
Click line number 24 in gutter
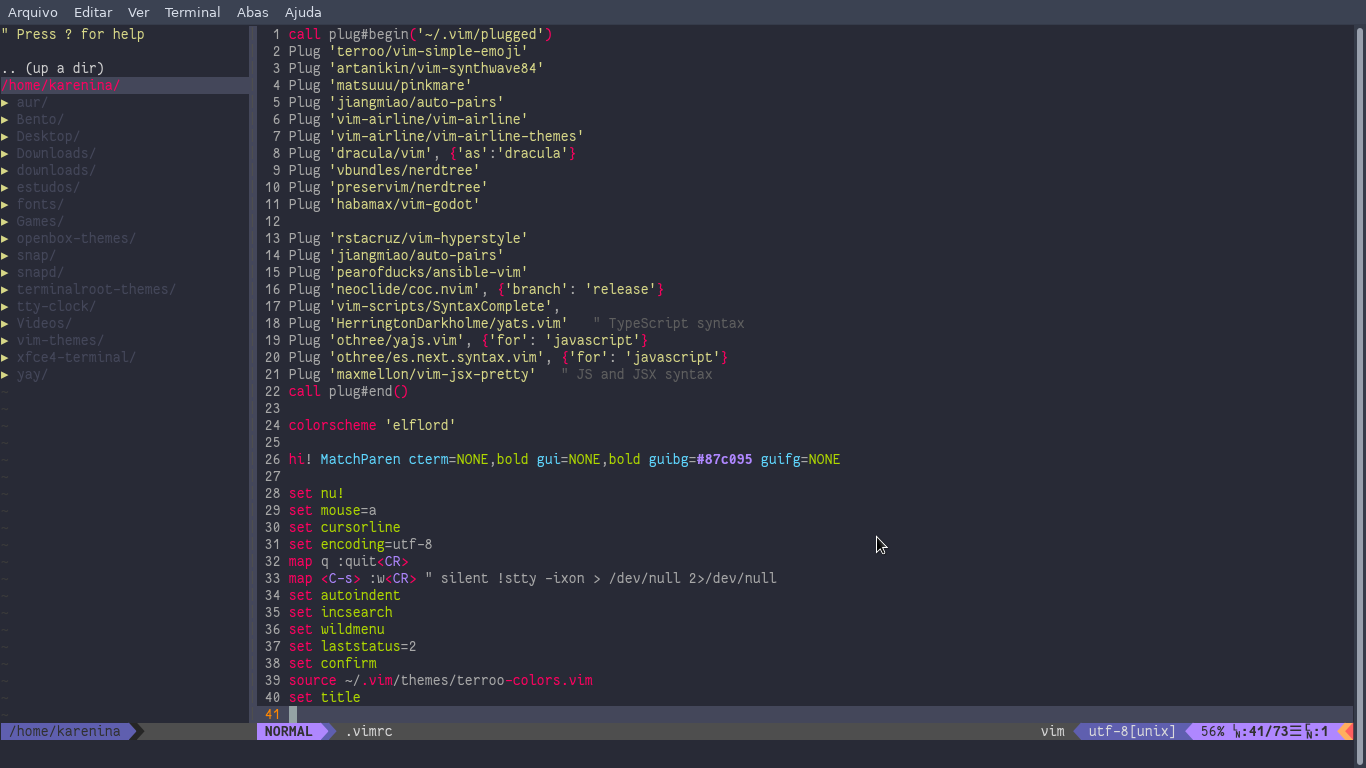[272, 425]
